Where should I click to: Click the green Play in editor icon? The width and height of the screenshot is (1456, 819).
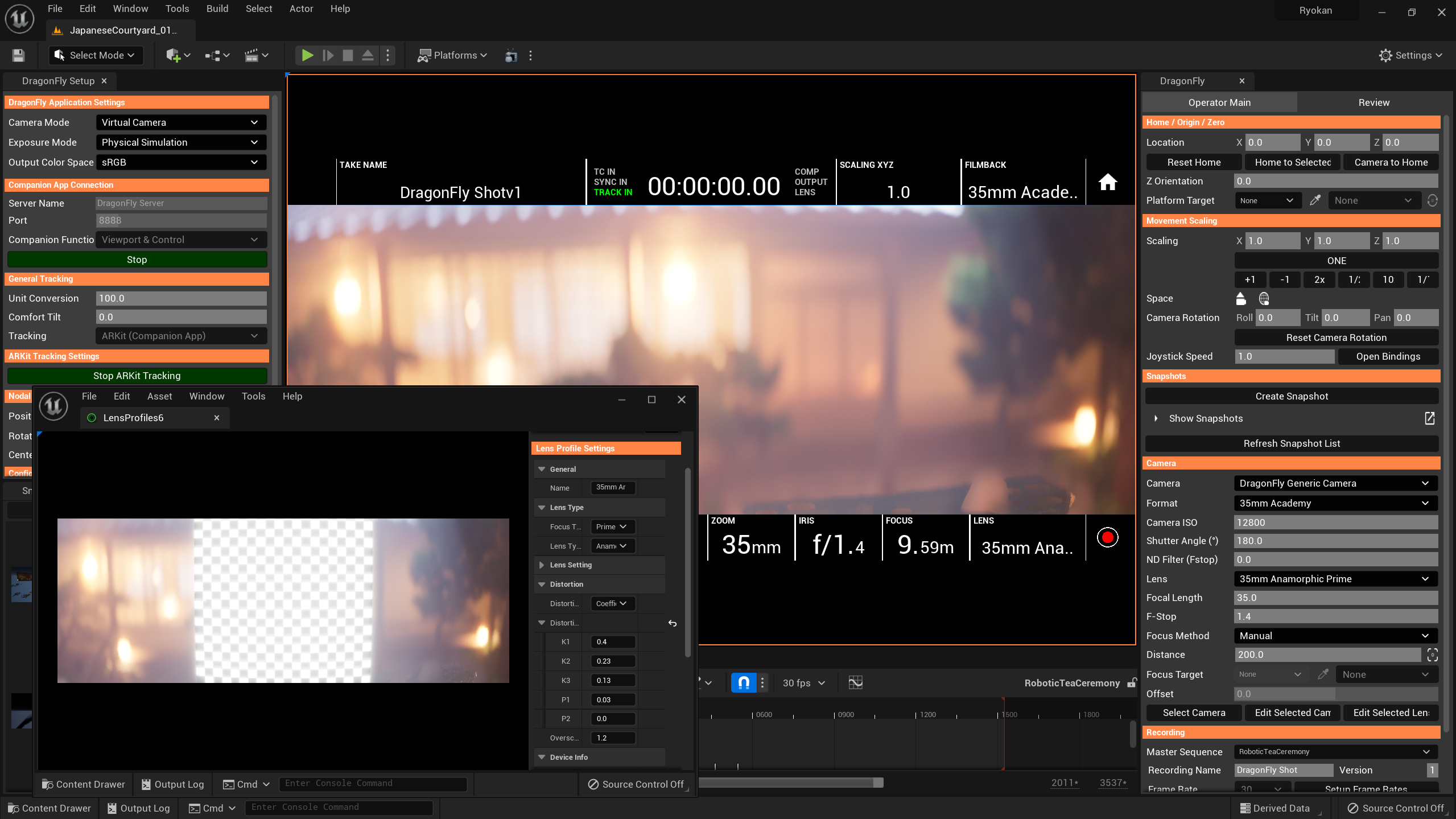(x=307, y=55)
